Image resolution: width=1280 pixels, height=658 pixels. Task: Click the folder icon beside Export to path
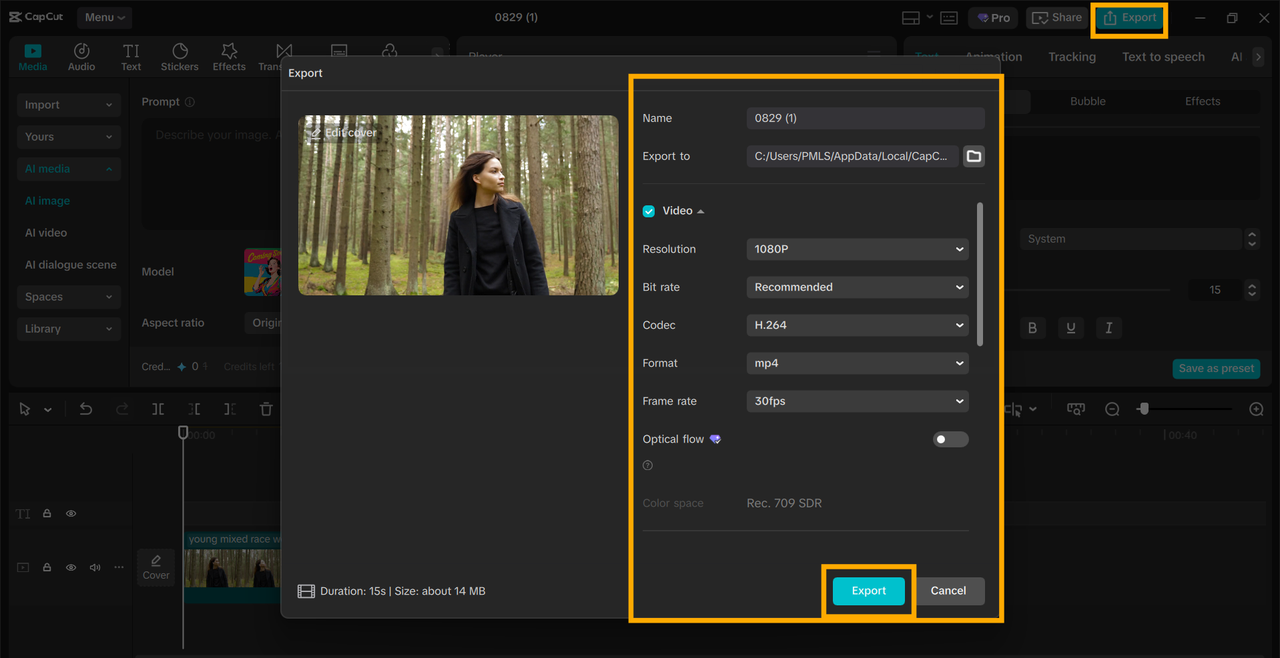[x=974, y=156]
